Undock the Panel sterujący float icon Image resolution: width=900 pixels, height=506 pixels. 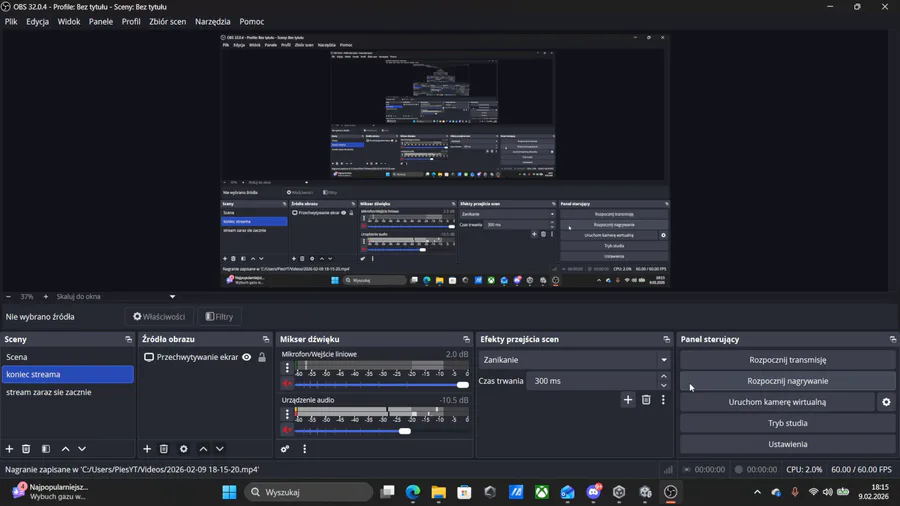pyautogui.click(x=893, y=340)
